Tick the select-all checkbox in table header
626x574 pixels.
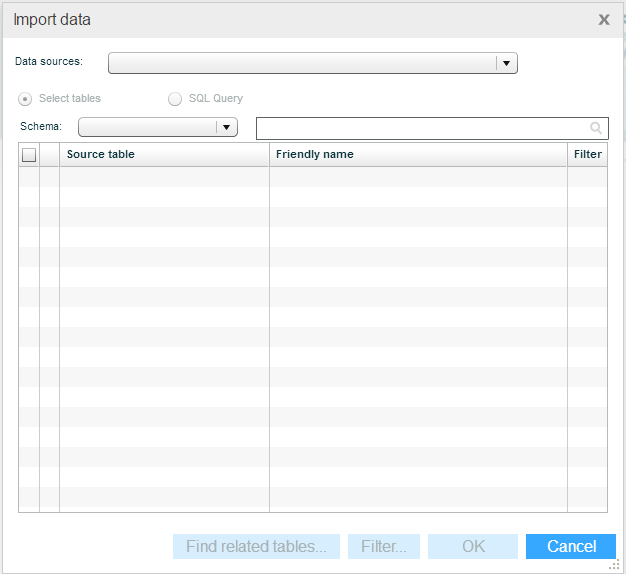(x=29, y=155)
